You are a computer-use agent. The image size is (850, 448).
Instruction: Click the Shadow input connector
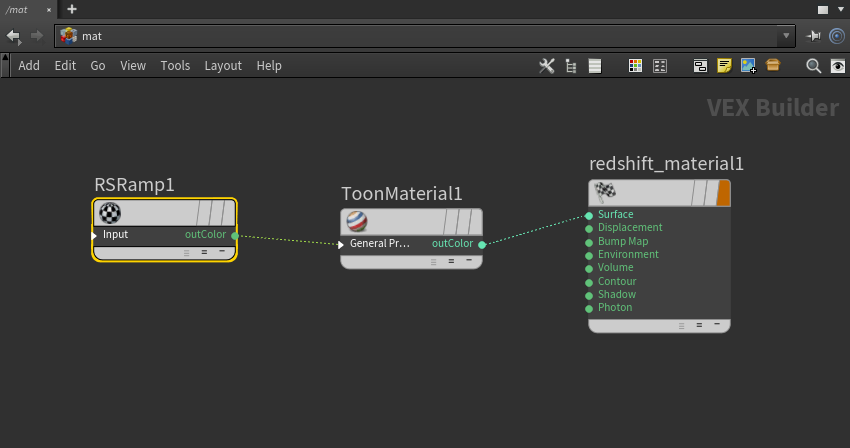(x=589, y=296)
